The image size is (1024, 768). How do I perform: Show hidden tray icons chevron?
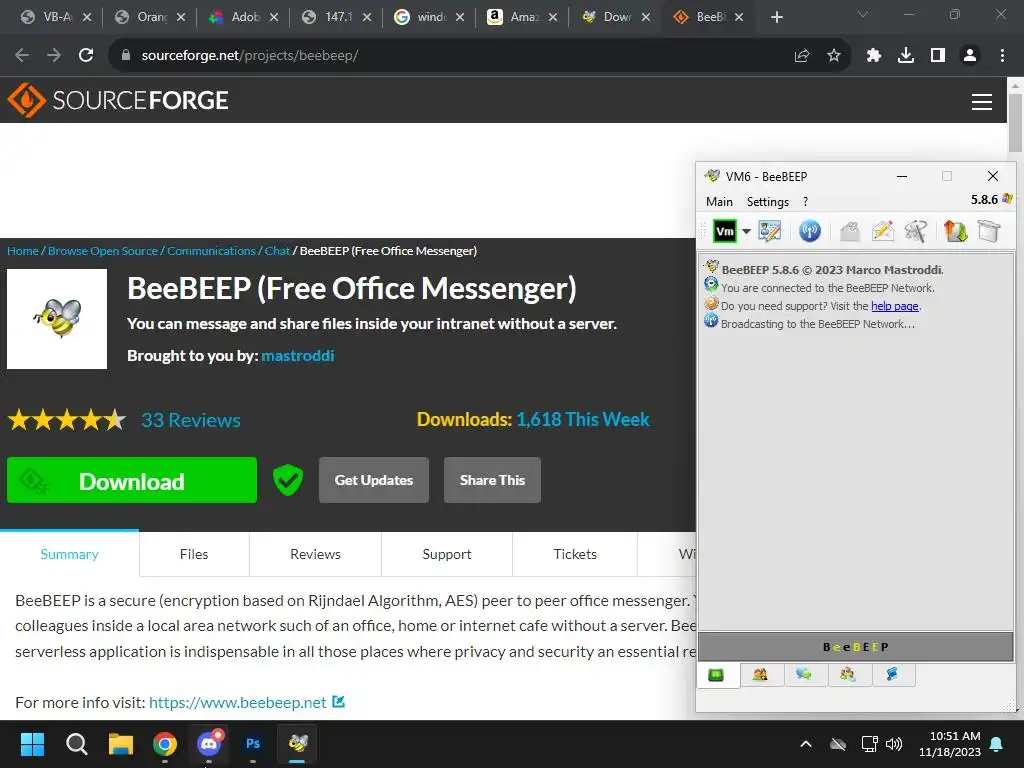[x=806, y=744]
